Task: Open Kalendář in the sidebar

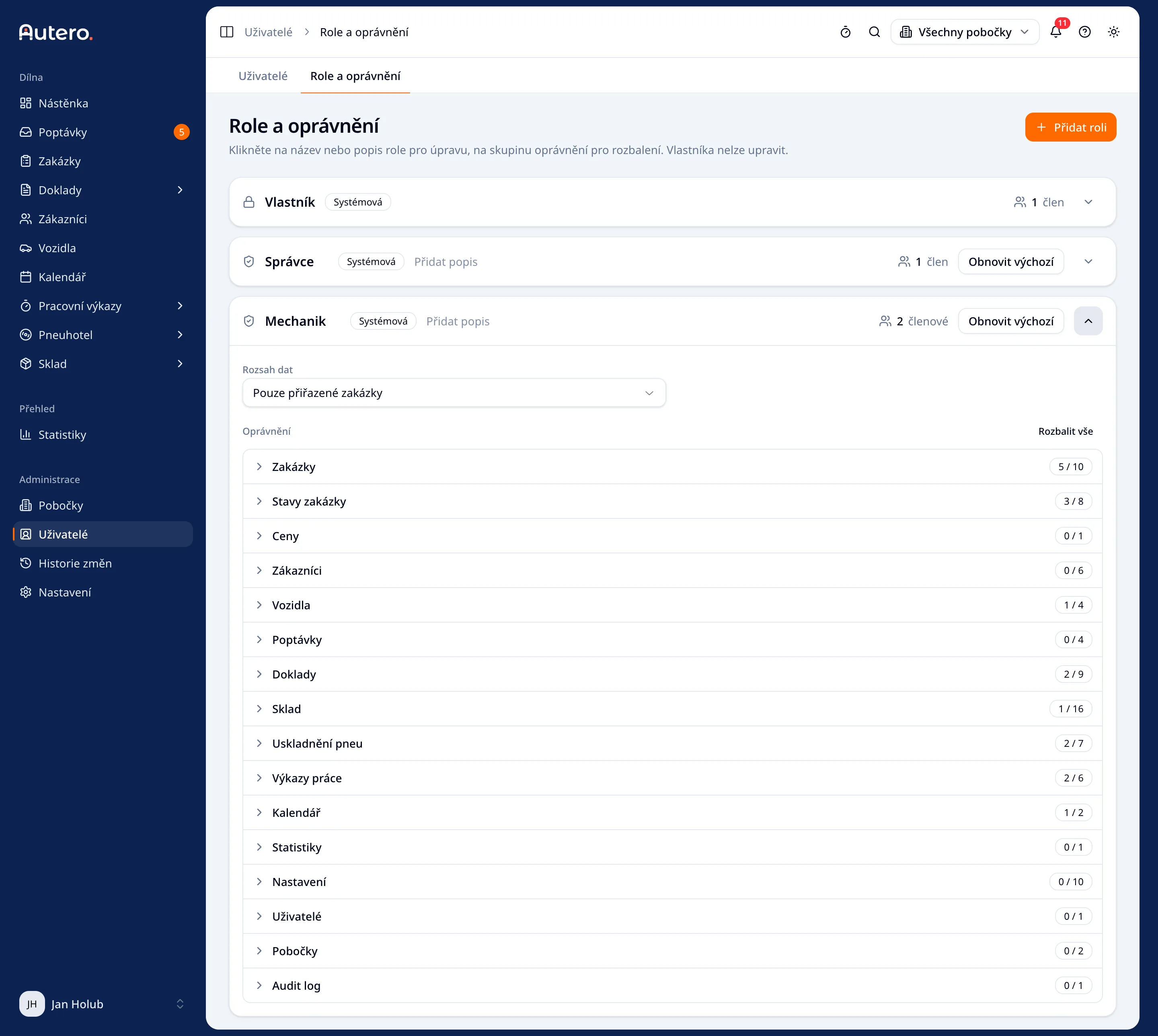Action: click(103, 277)
